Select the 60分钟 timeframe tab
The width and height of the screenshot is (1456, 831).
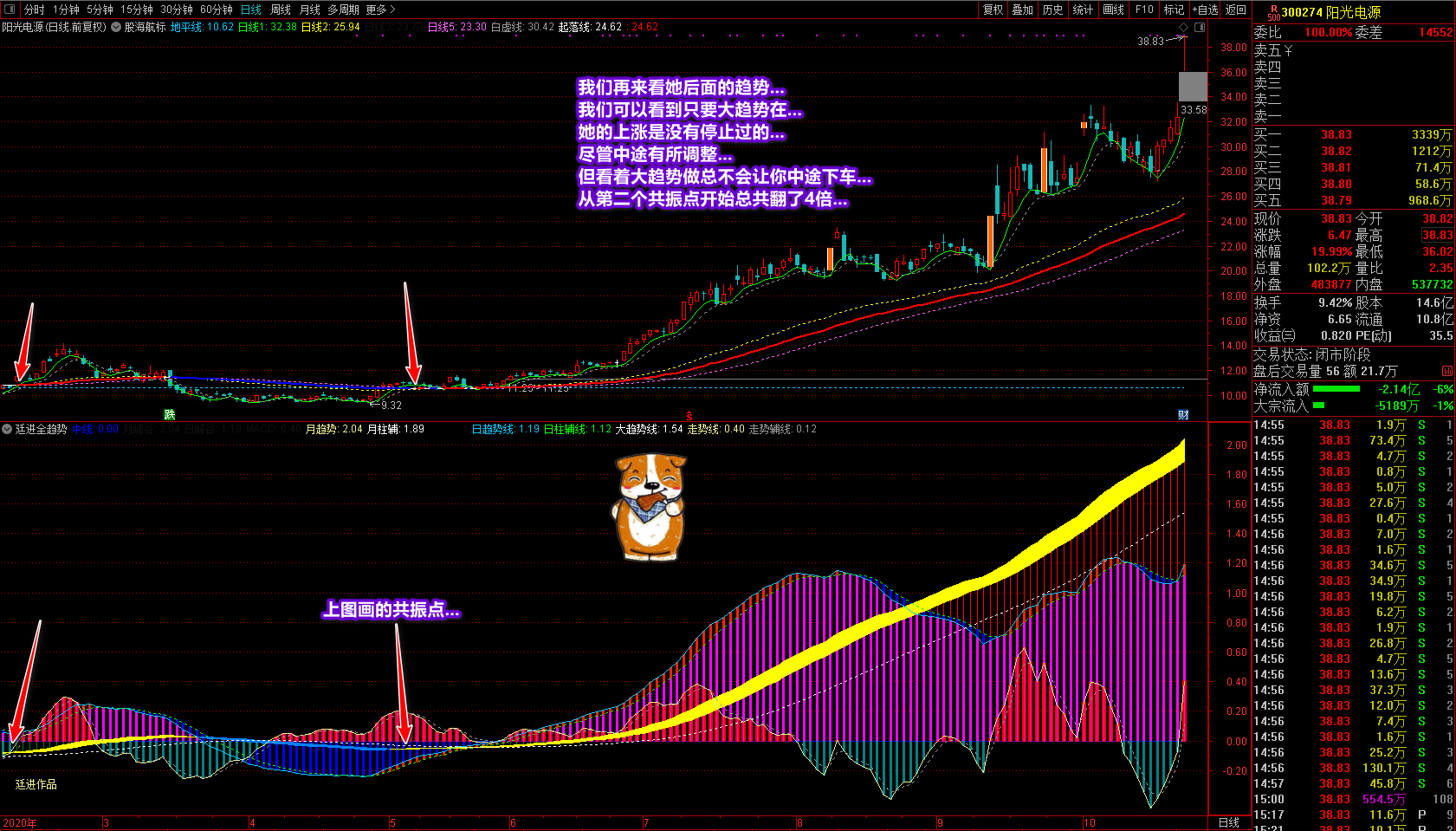coord(216,10)
